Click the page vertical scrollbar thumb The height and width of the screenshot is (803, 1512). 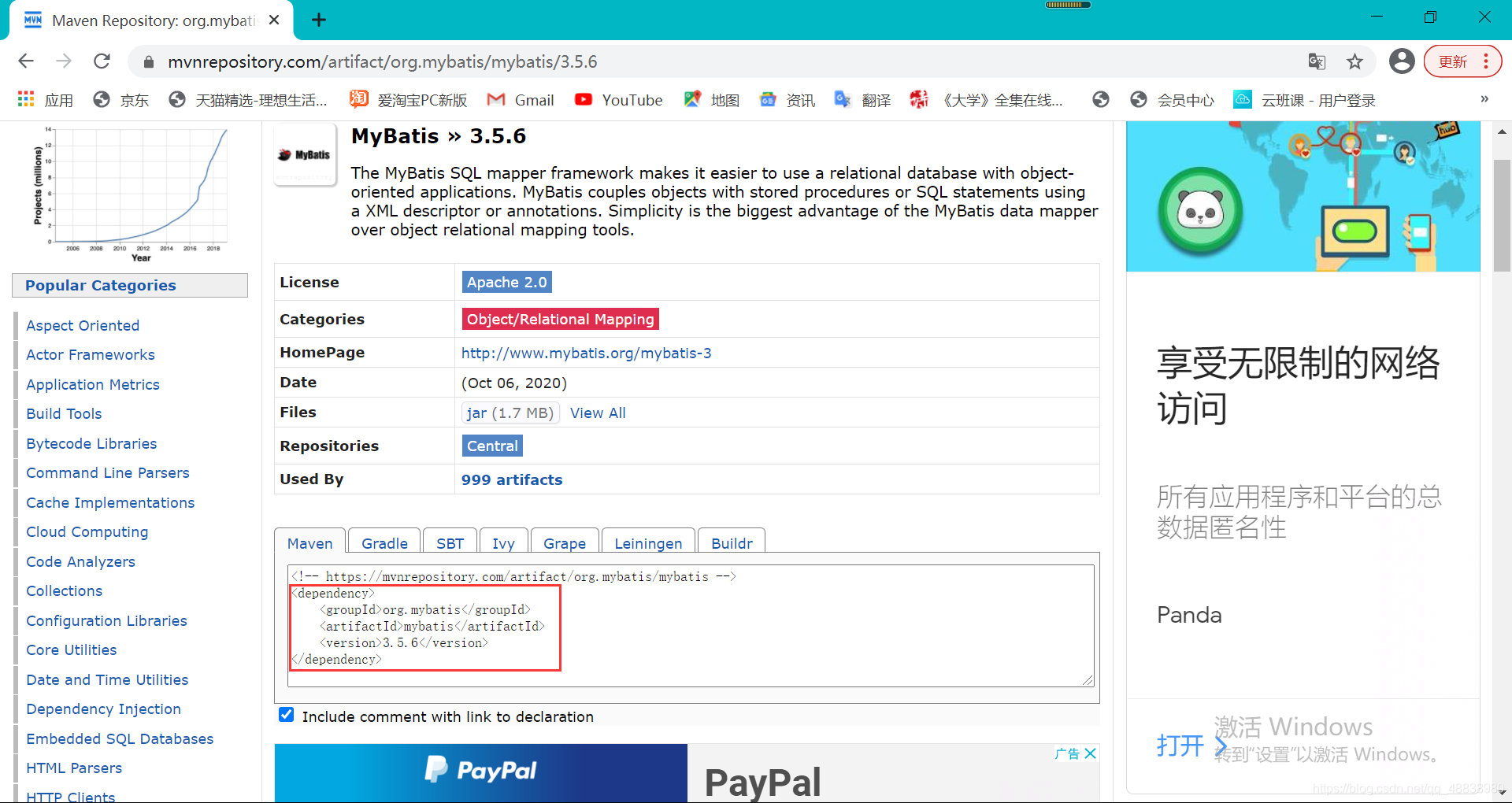pos(1502,215)
